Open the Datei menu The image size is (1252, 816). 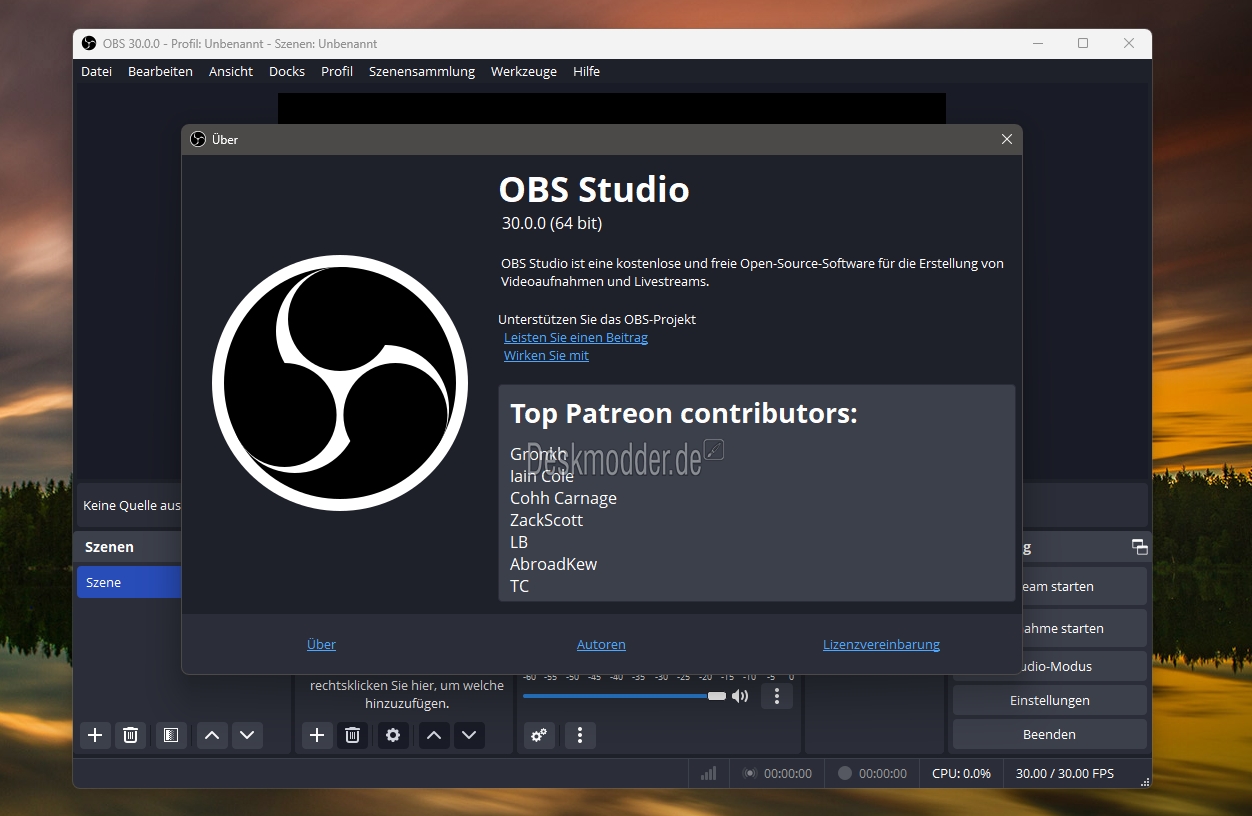(x=97, y=71)
